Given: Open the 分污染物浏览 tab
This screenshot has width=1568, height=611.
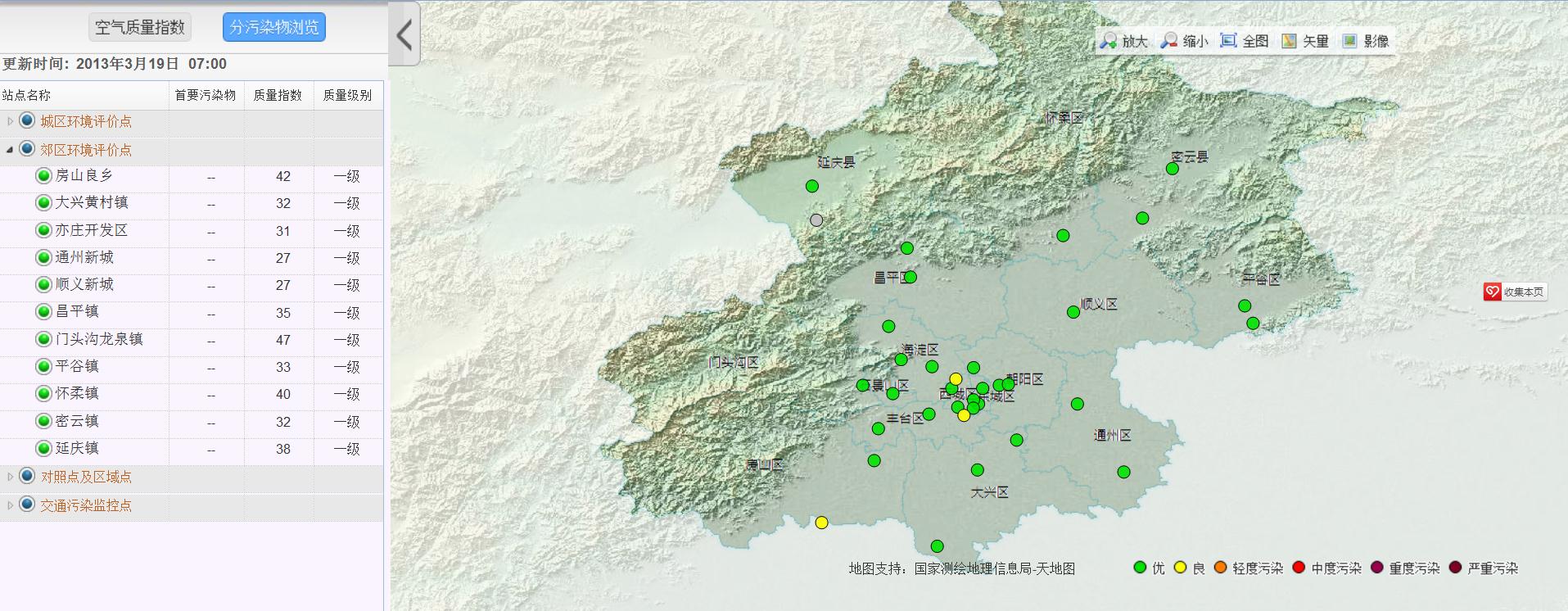Looking at the screenshot, I should (x=274, y=27).
